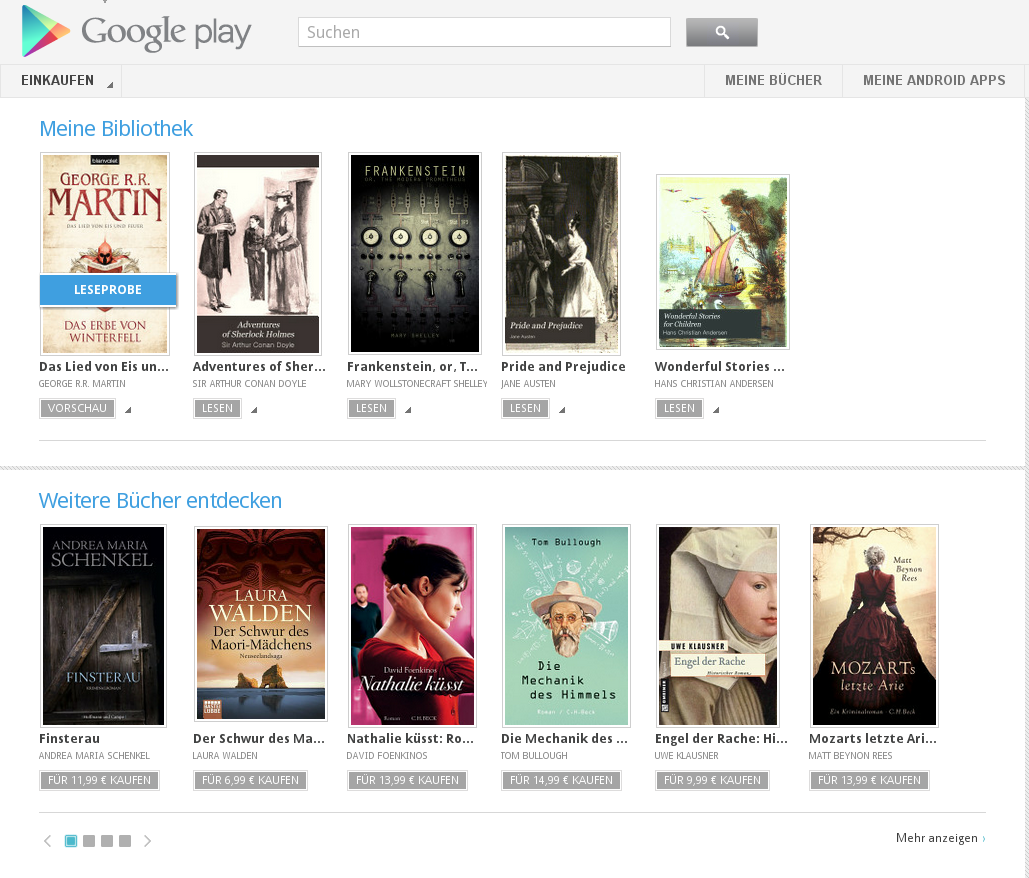
Task: Click the title 'Adventures of Sher...'
Action: (259, 367)
